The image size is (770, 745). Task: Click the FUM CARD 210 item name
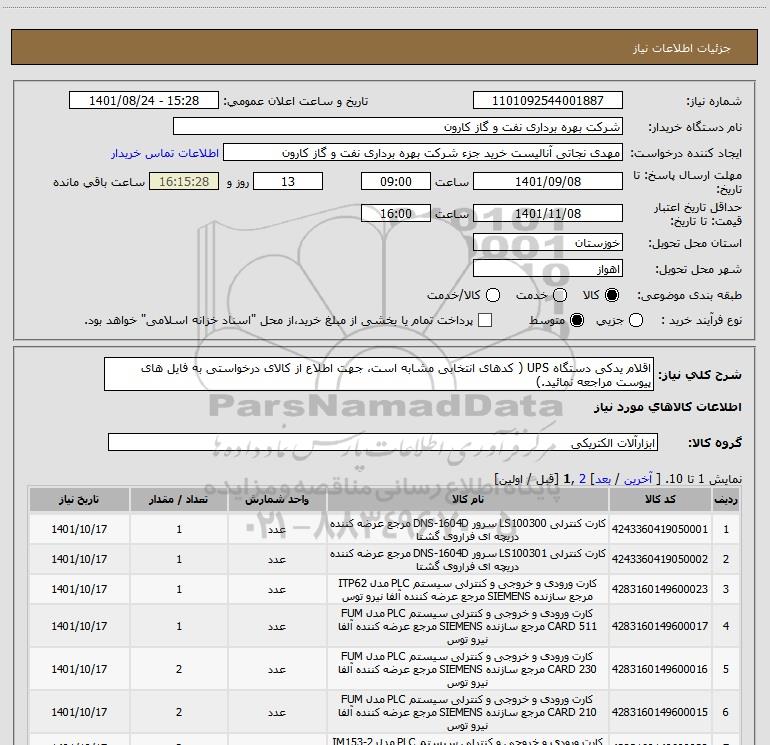468,712
